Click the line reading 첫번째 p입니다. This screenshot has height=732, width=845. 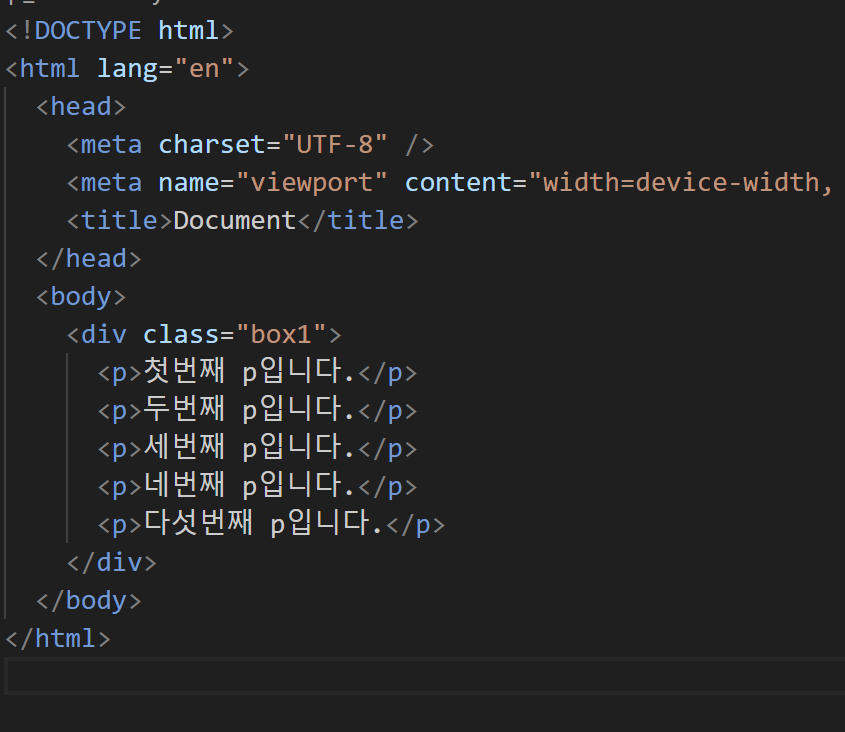tap(257, 372)
